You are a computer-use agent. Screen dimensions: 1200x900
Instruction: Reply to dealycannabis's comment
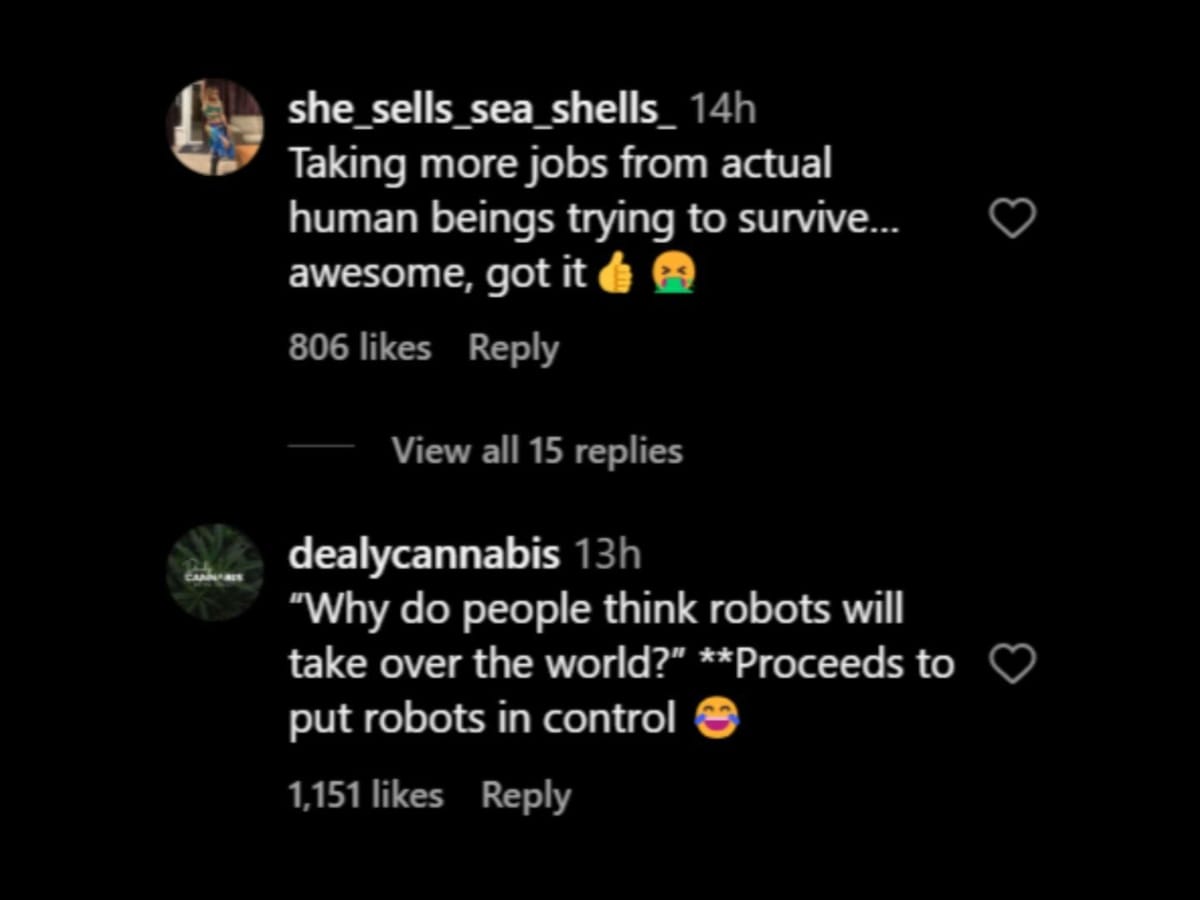(525, 795)
